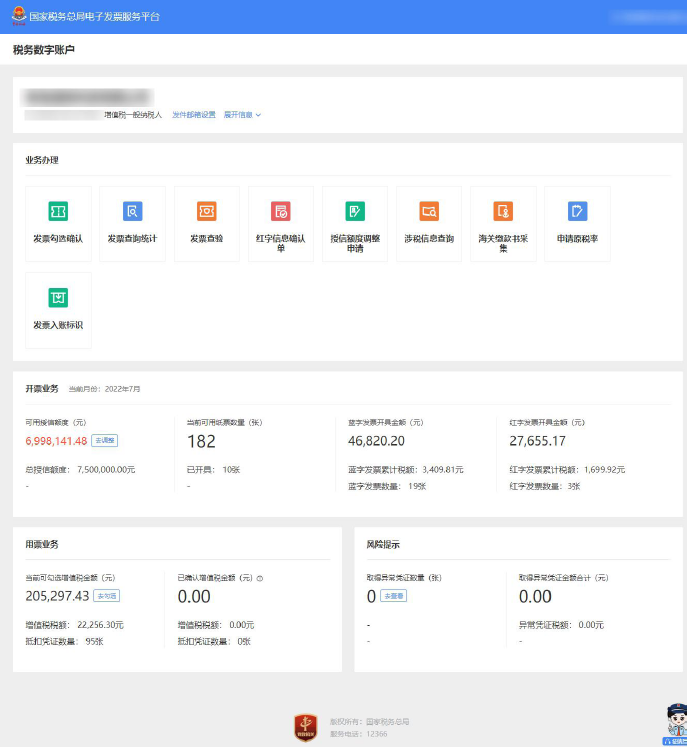Open 发票查询统计 invoice query statistics

132,223
